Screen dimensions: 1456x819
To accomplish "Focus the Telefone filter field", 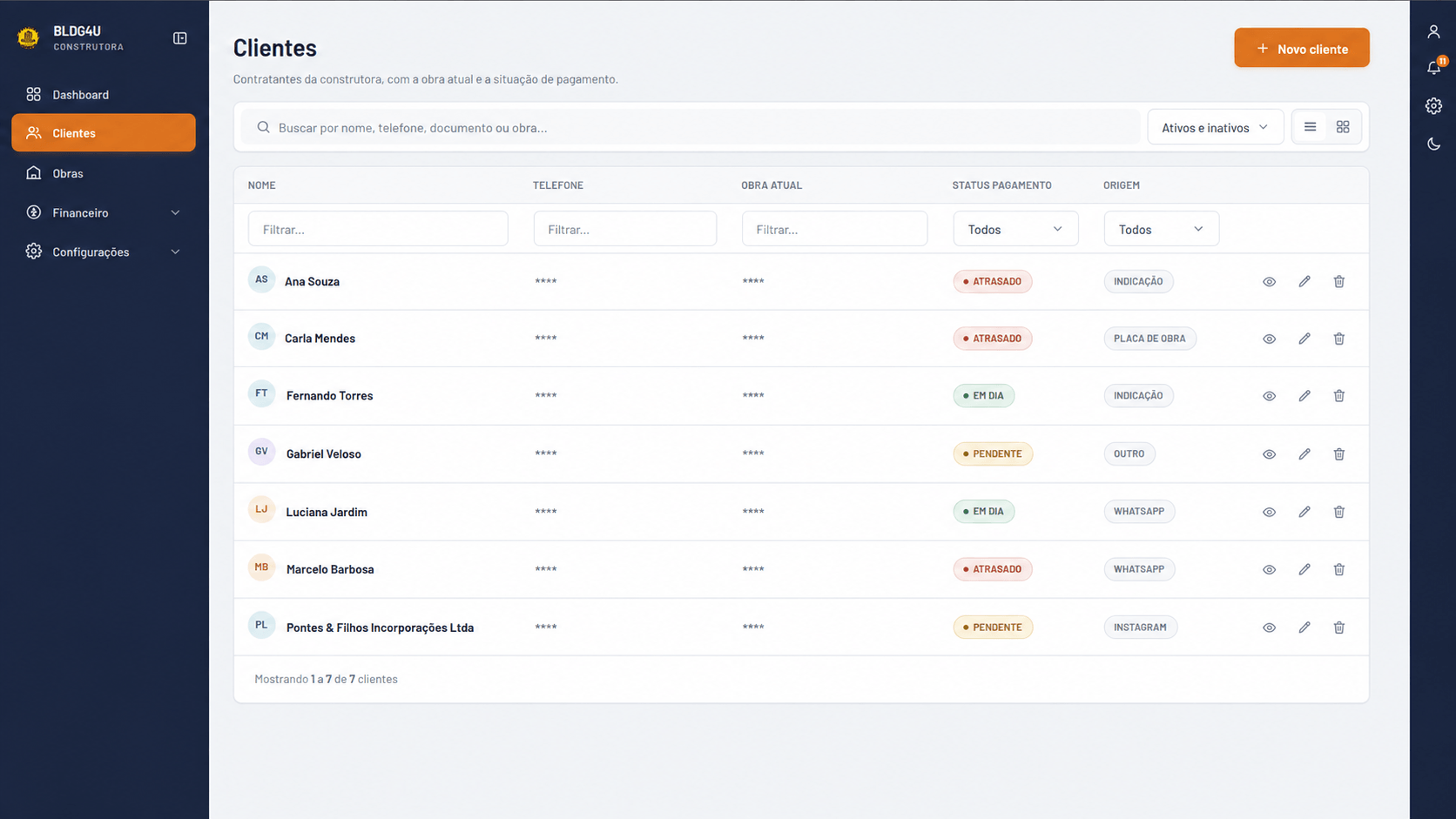I will coord(624,229).
